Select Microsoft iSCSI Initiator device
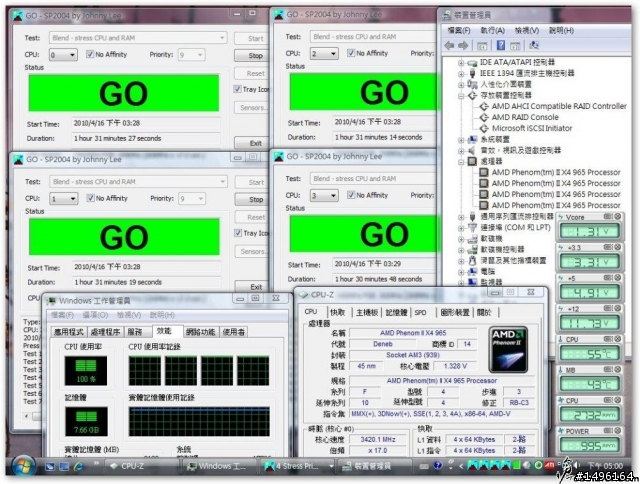Viewport: 640px width, 484px height. (x=531, y=128)
